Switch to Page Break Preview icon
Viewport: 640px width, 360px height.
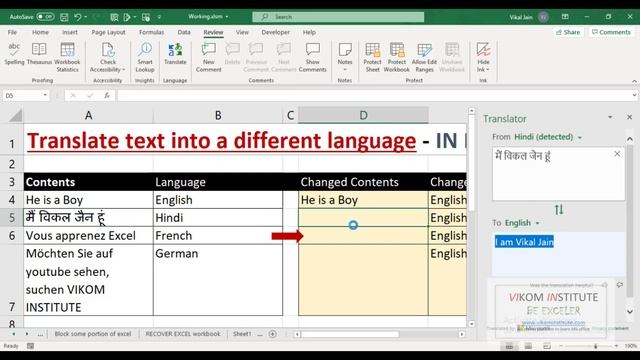547,346
